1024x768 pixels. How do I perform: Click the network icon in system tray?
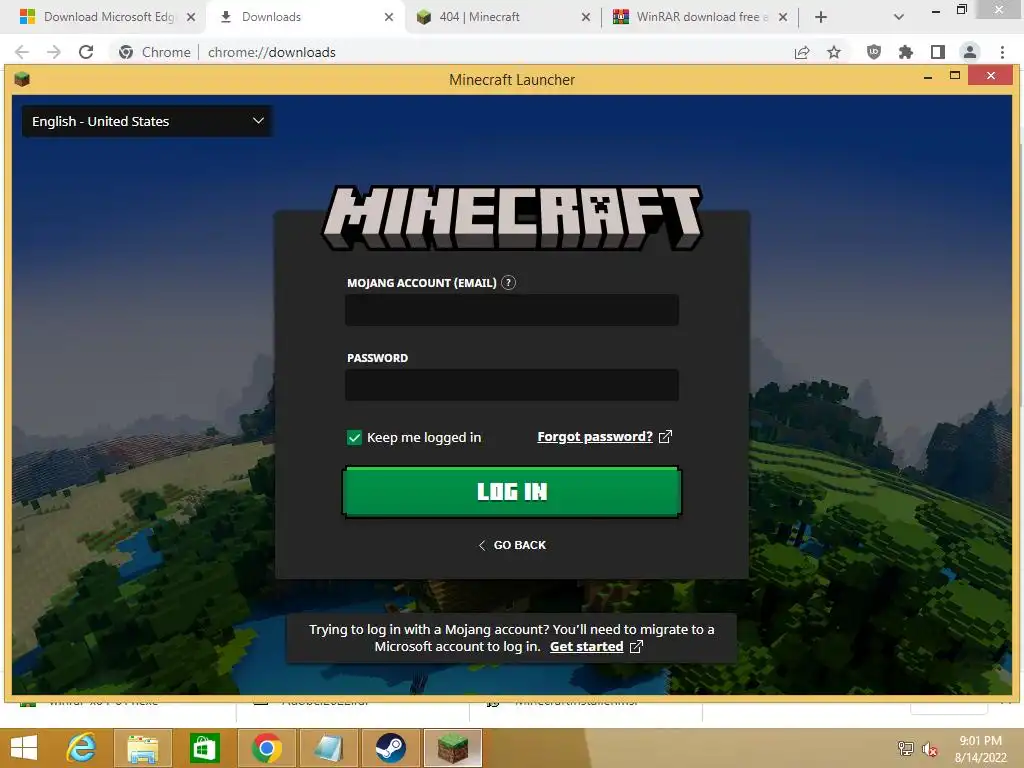tap(906, 749)
